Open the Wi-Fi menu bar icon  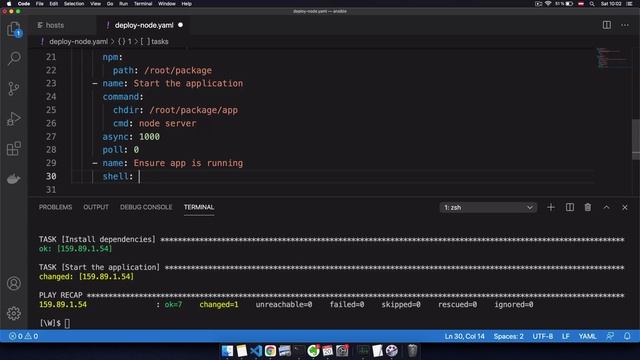(548, 4)
